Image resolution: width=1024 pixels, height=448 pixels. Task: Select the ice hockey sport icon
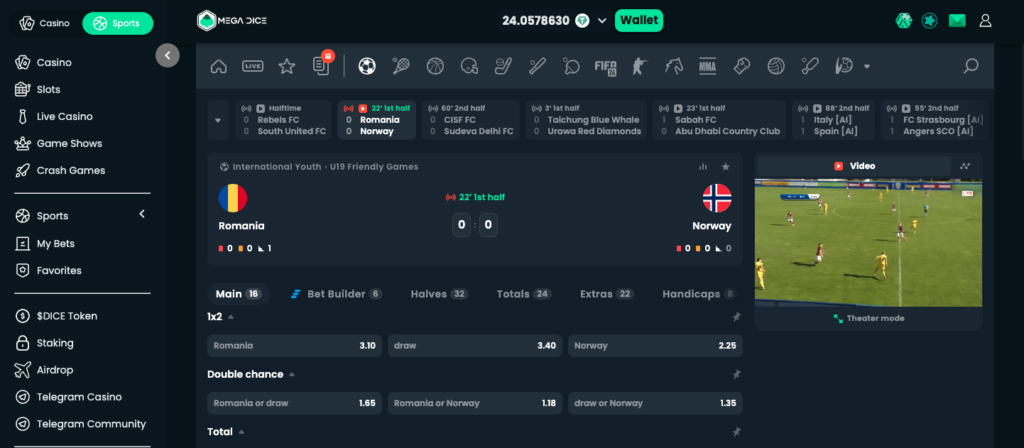[503, 66]
